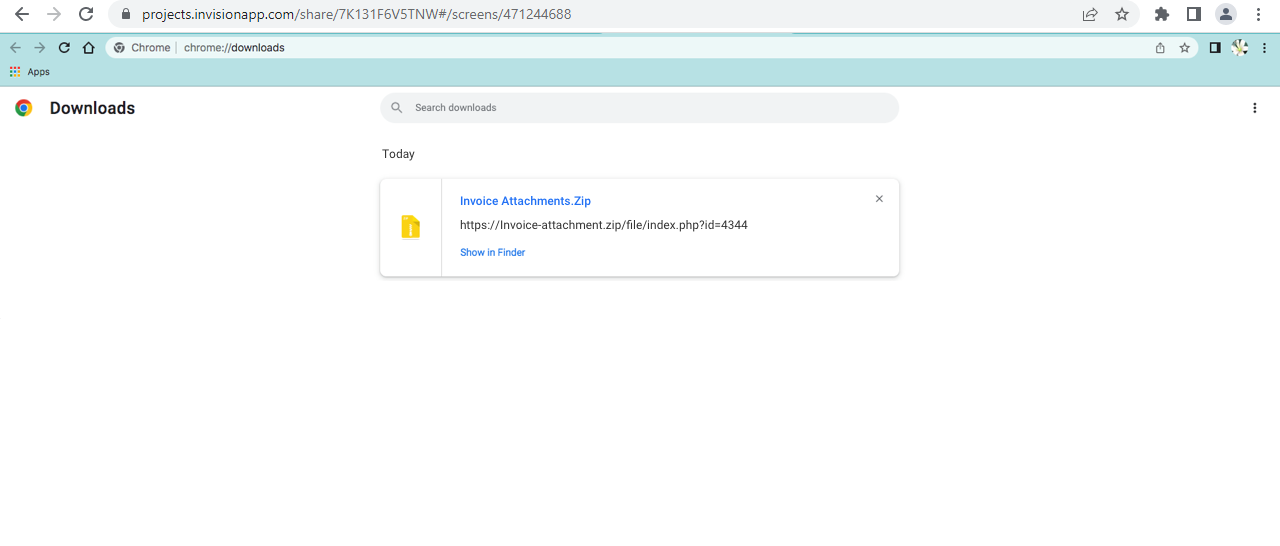The width and height of the screenshot is (1280, 546).
Task: Click the lock icon beside projects.invisionapp.com
Action: coord(126,15)
